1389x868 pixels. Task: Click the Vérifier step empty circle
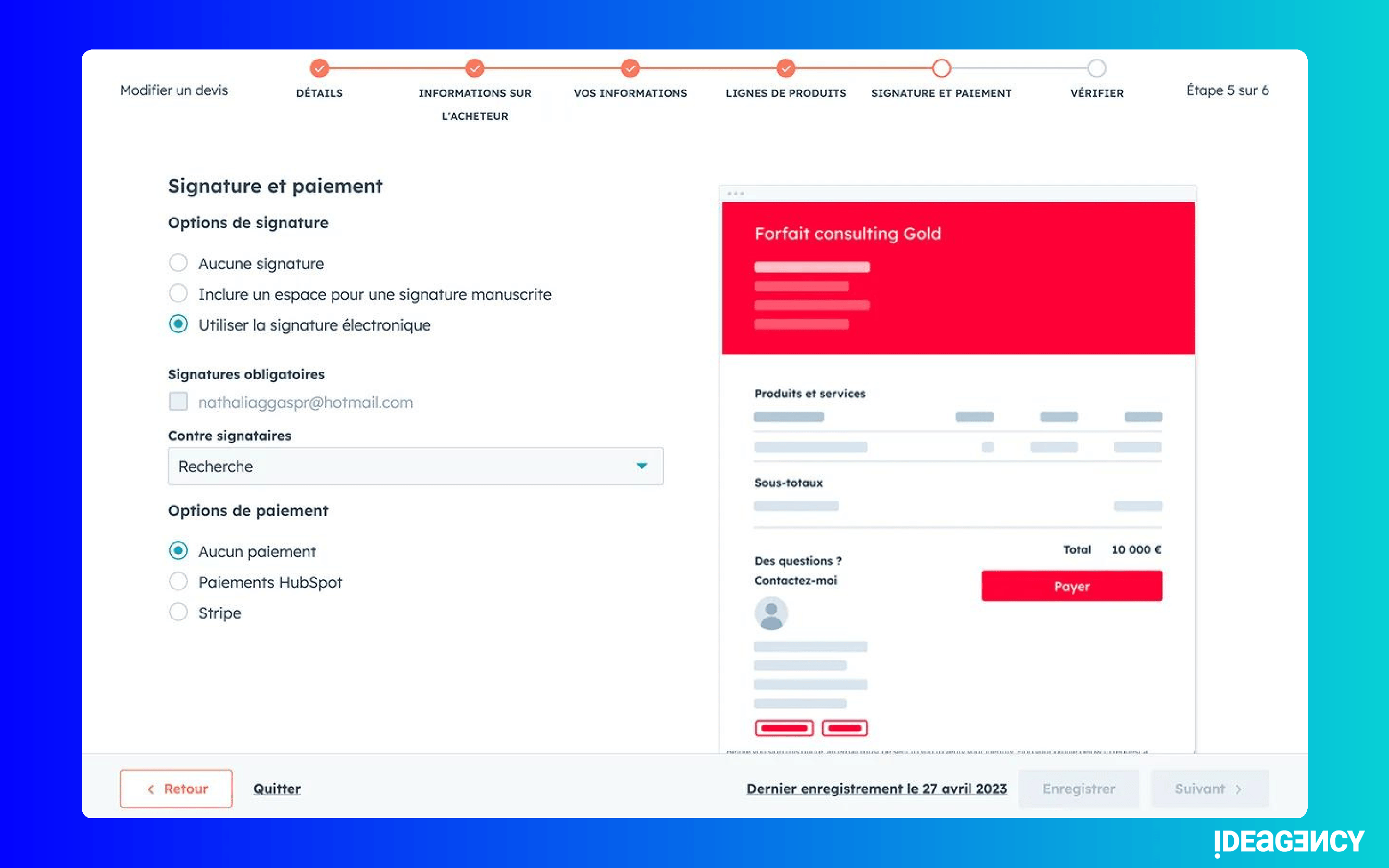pos(1097,68)
